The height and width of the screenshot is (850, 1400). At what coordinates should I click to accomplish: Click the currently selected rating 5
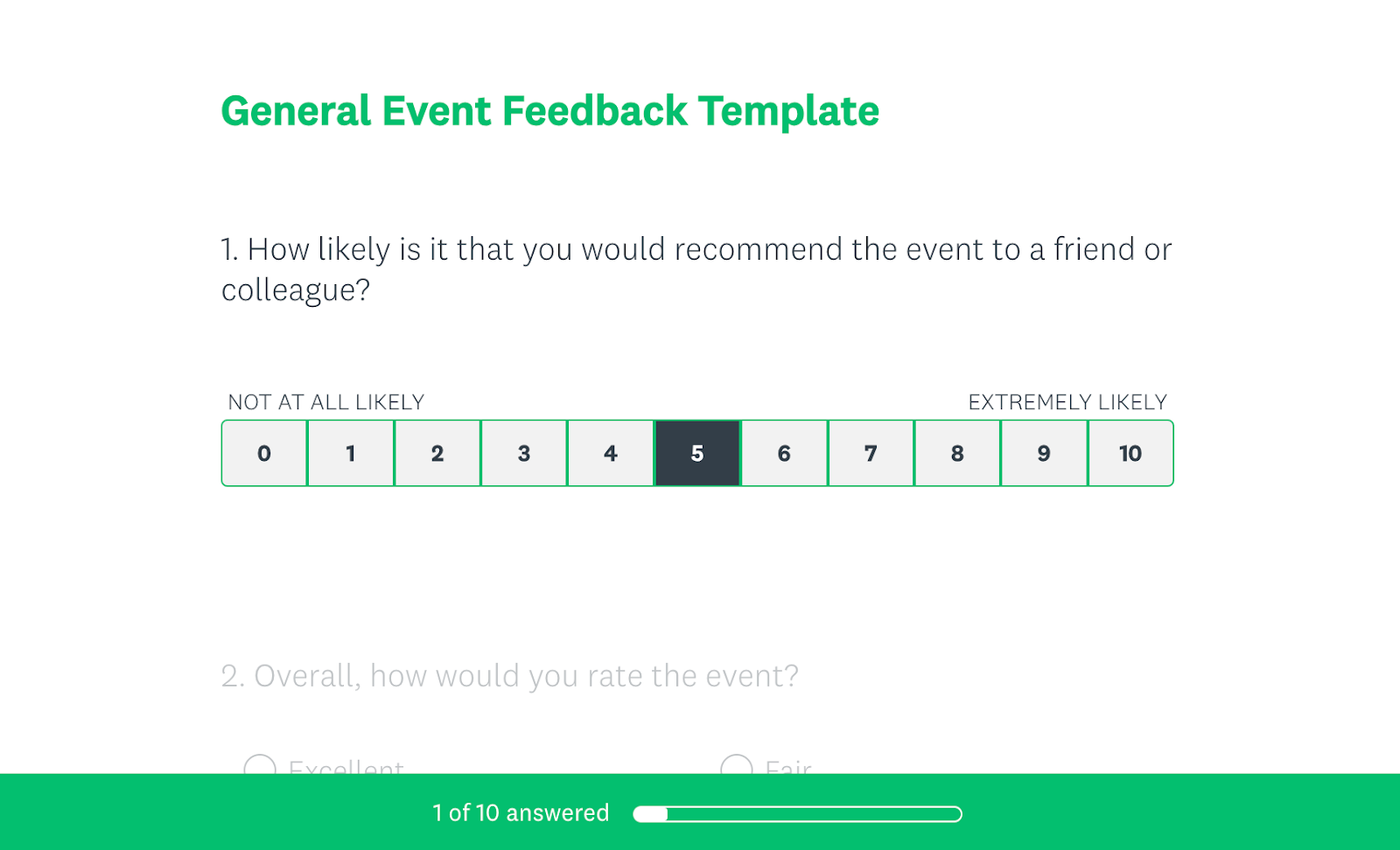(697, 453)
